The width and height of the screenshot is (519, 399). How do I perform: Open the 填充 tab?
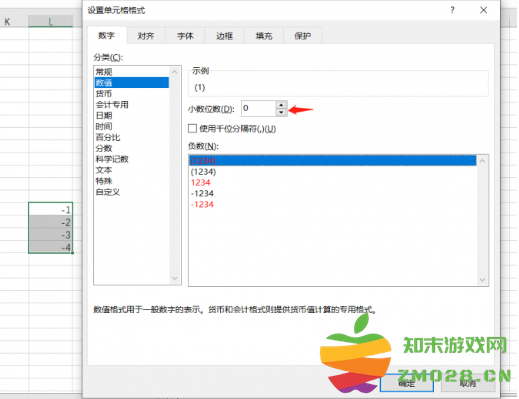[x=264, y=36]
